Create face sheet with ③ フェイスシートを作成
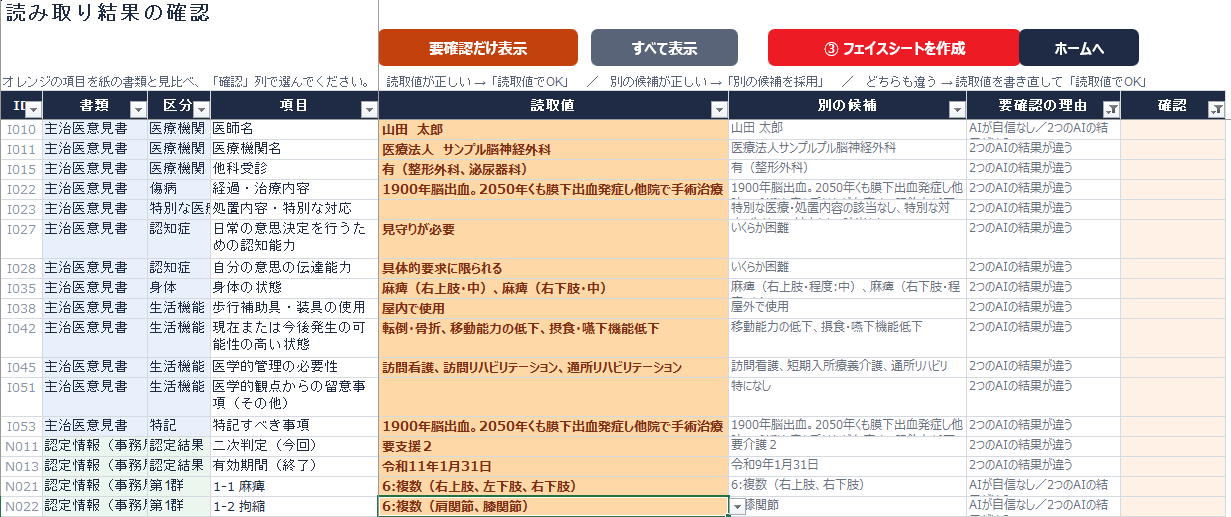1231x517 pixels. pos(894,48)
